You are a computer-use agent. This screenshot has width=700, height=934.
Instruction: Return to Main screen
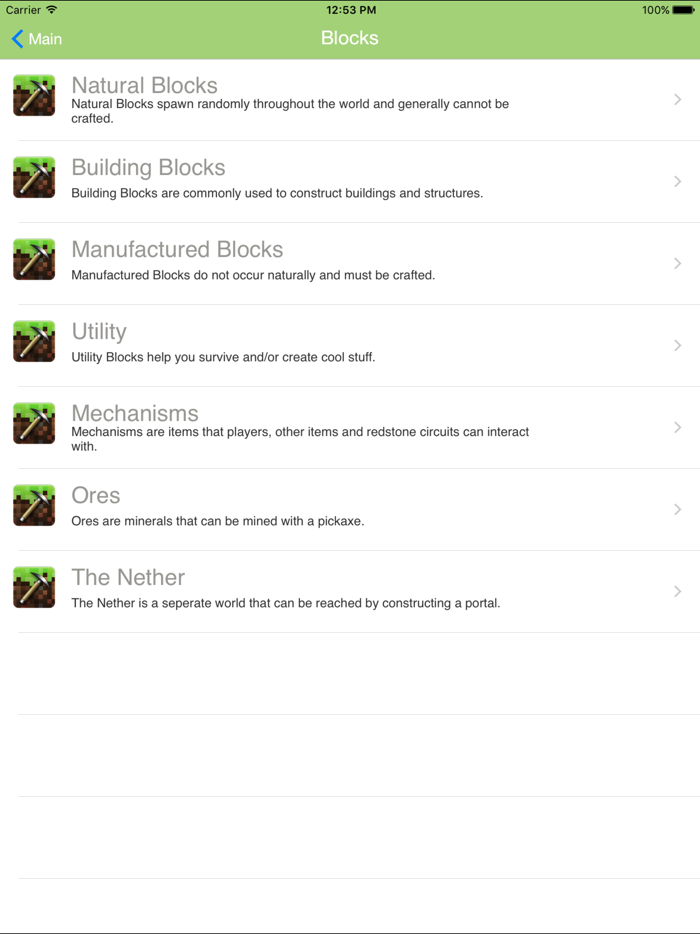tap(37, 38)
